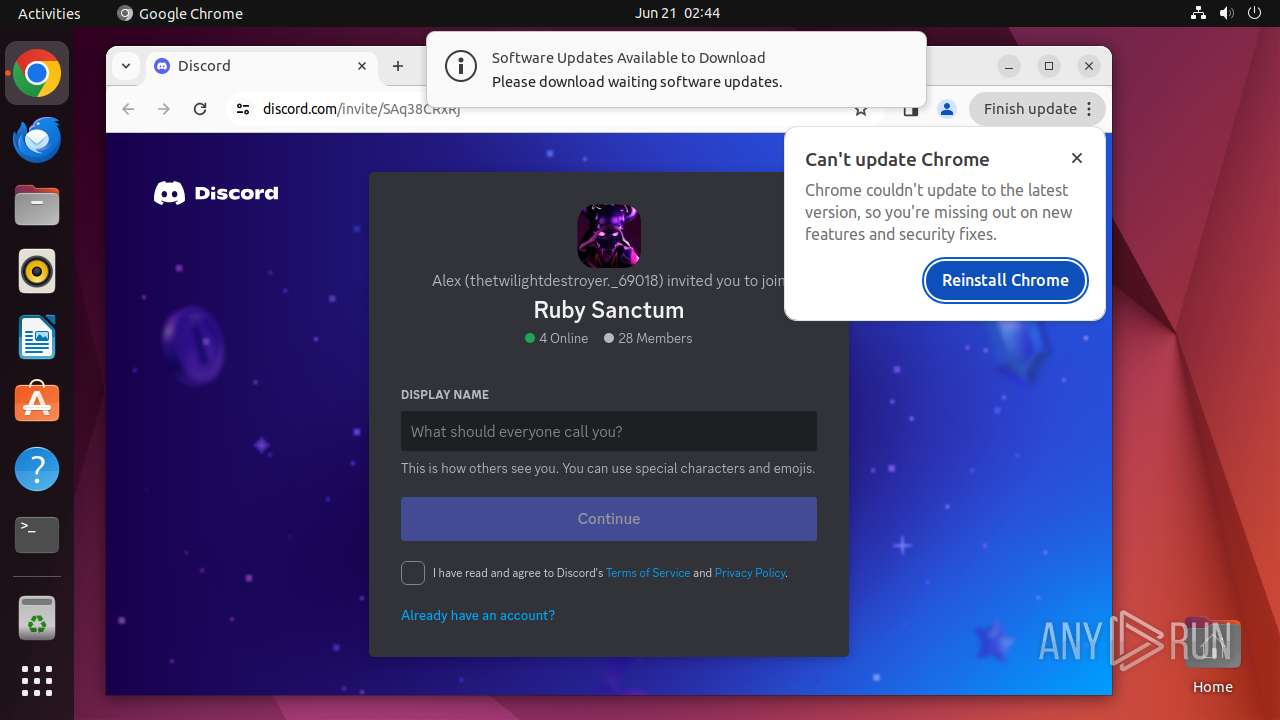Open Google Chrome from the dock
This screenshot has width=1280, height=720.
pyautogui.click(x=37, y=73)
